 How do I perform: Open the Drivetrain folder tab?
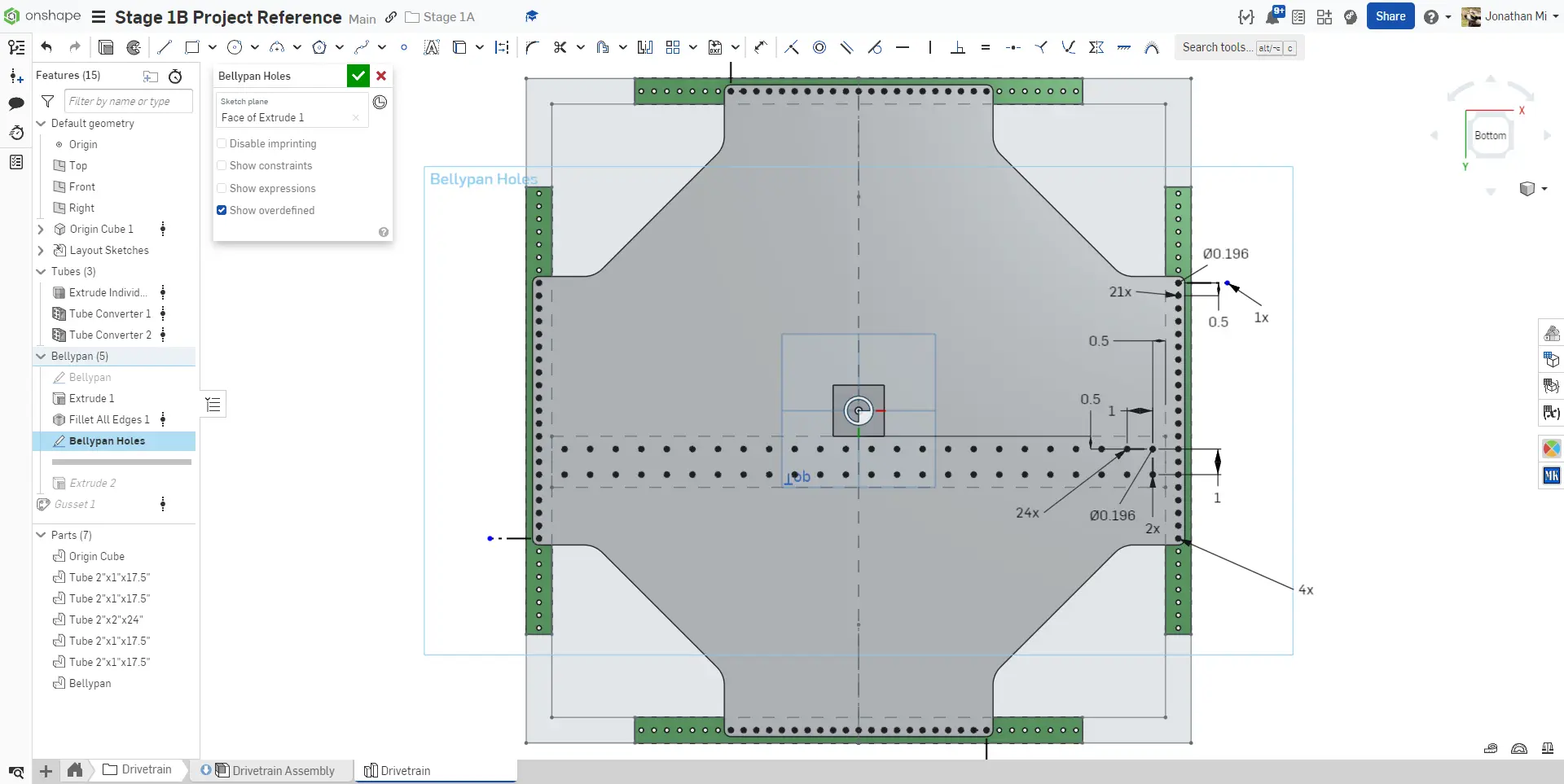point(138,769)
